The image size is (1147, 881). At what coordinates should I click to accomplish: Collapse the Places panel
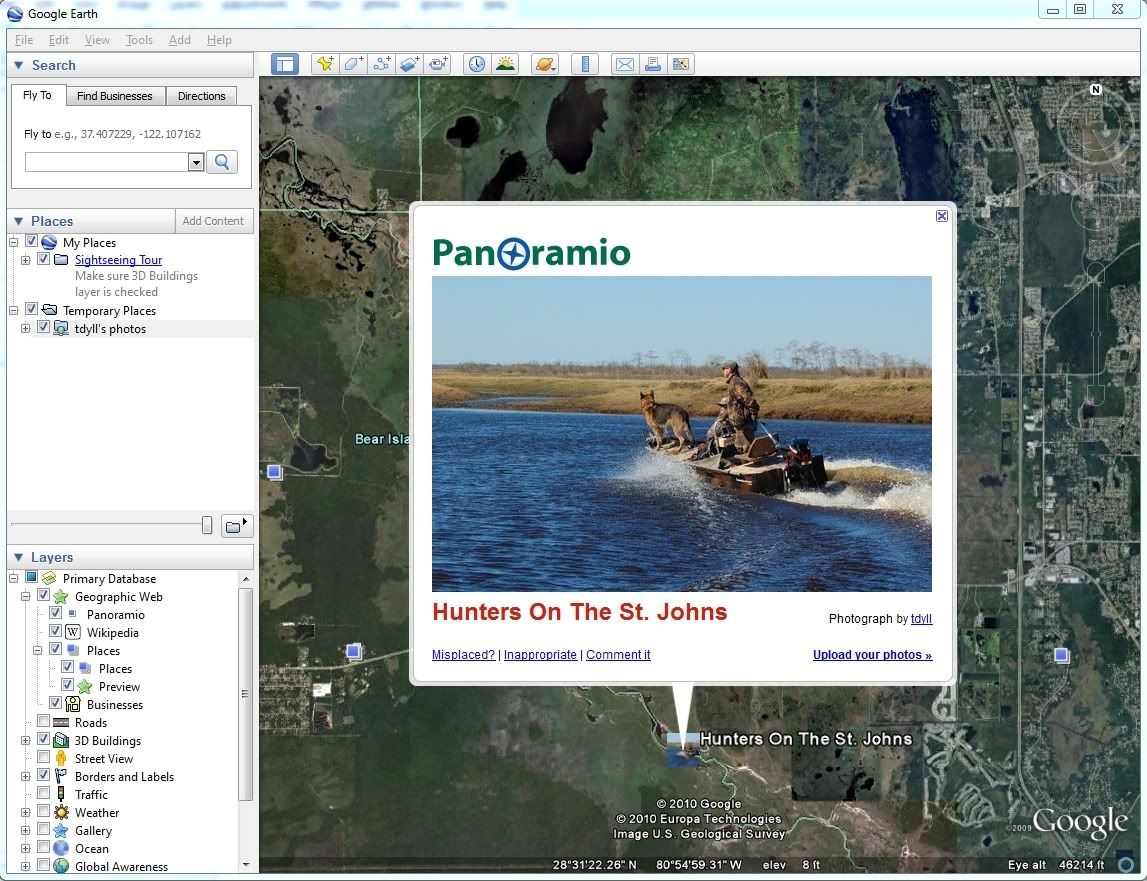tap(19, 221)
